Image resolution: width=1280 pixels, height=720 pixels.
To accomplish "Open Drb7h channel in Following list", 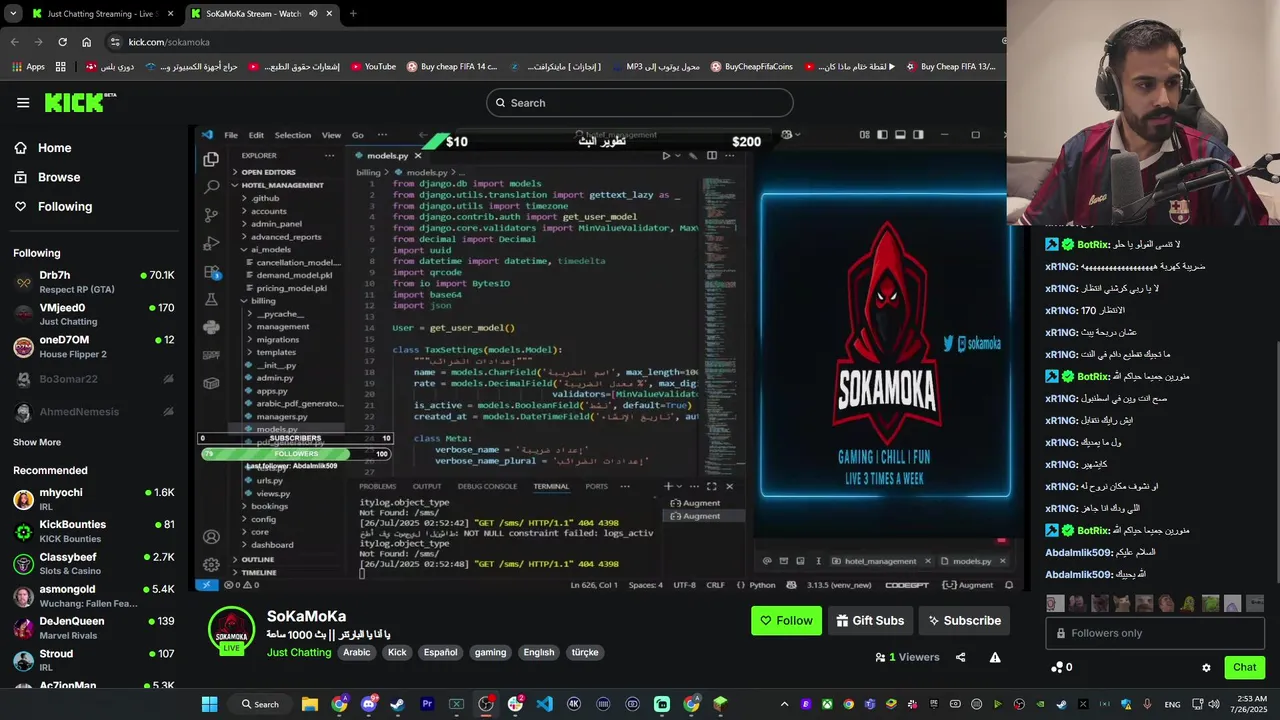I will point(94,282).
